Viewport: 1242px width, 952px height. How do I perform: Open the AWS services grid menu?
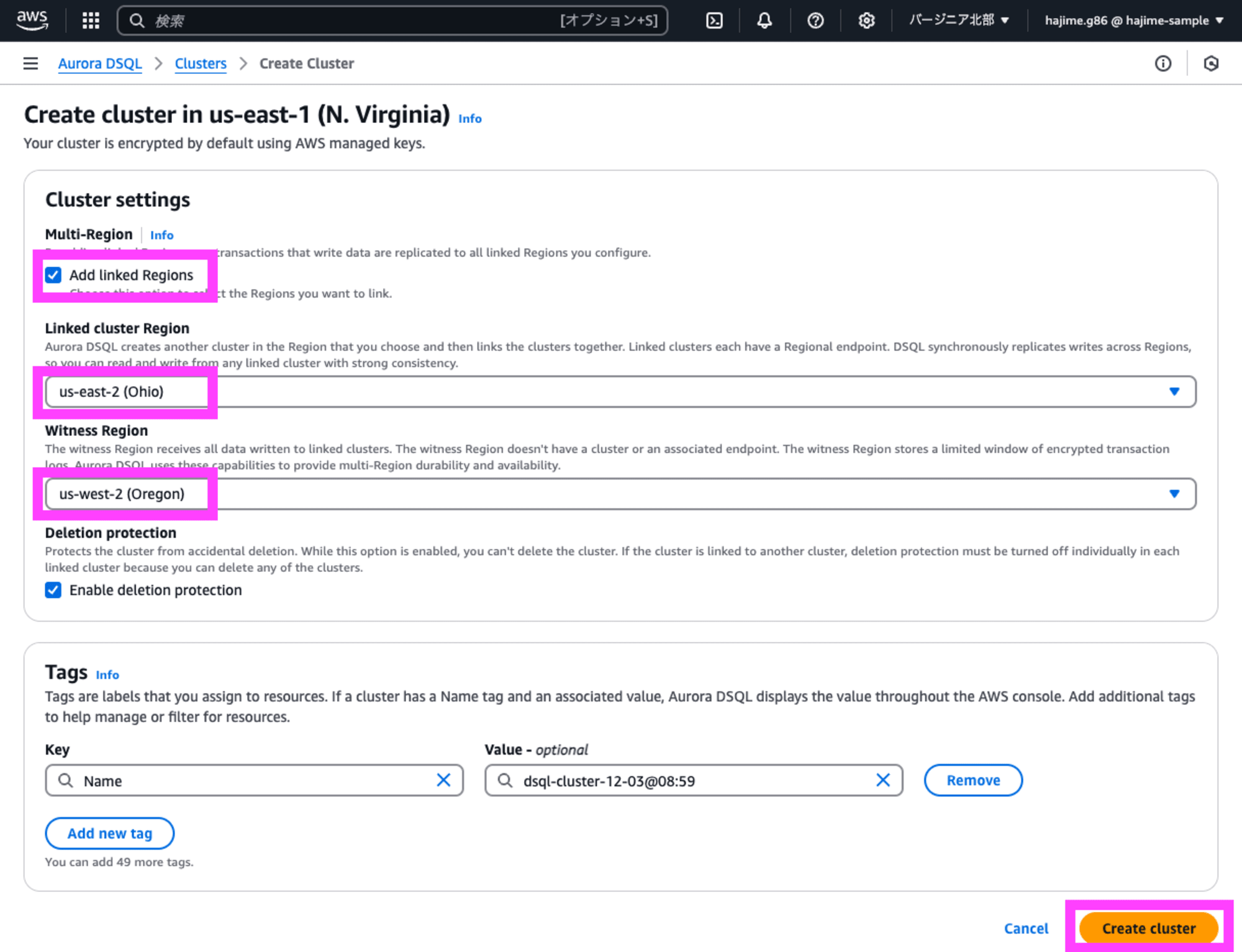[x=91, y=20]
